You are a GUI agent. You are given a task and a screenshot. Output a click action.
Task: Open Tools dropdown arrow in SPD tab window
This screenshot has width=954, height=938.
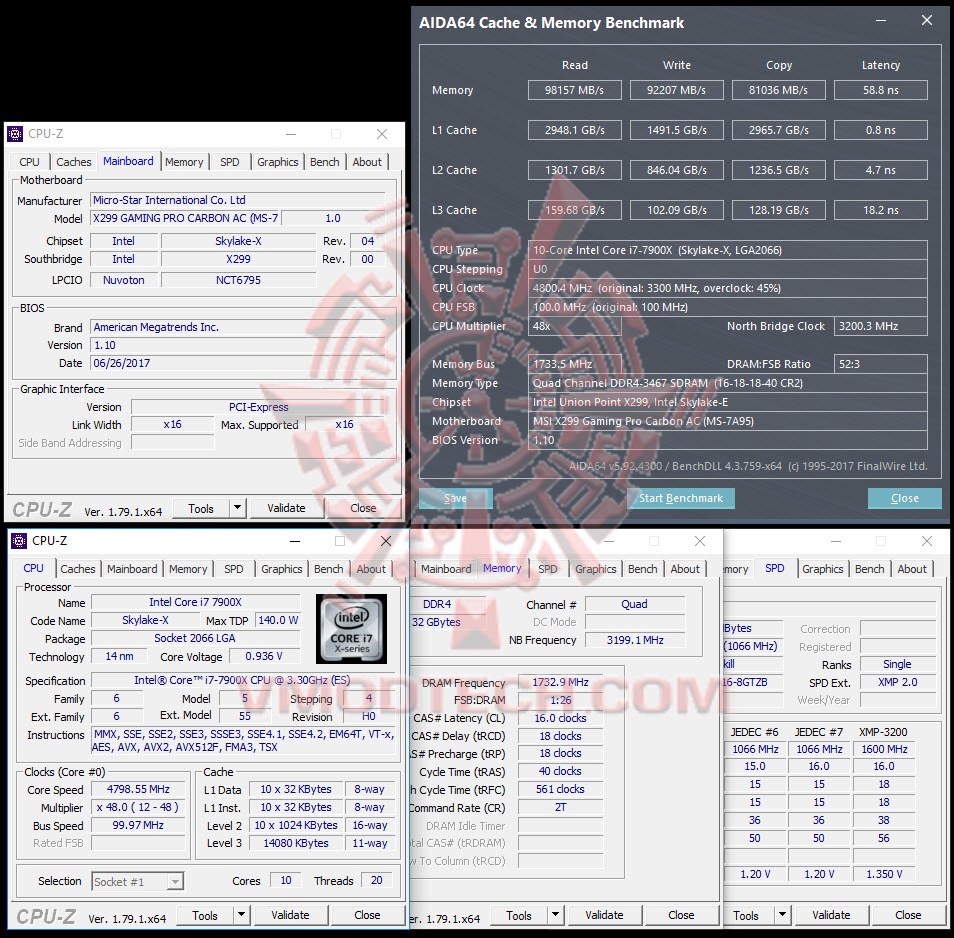(782, 915)
